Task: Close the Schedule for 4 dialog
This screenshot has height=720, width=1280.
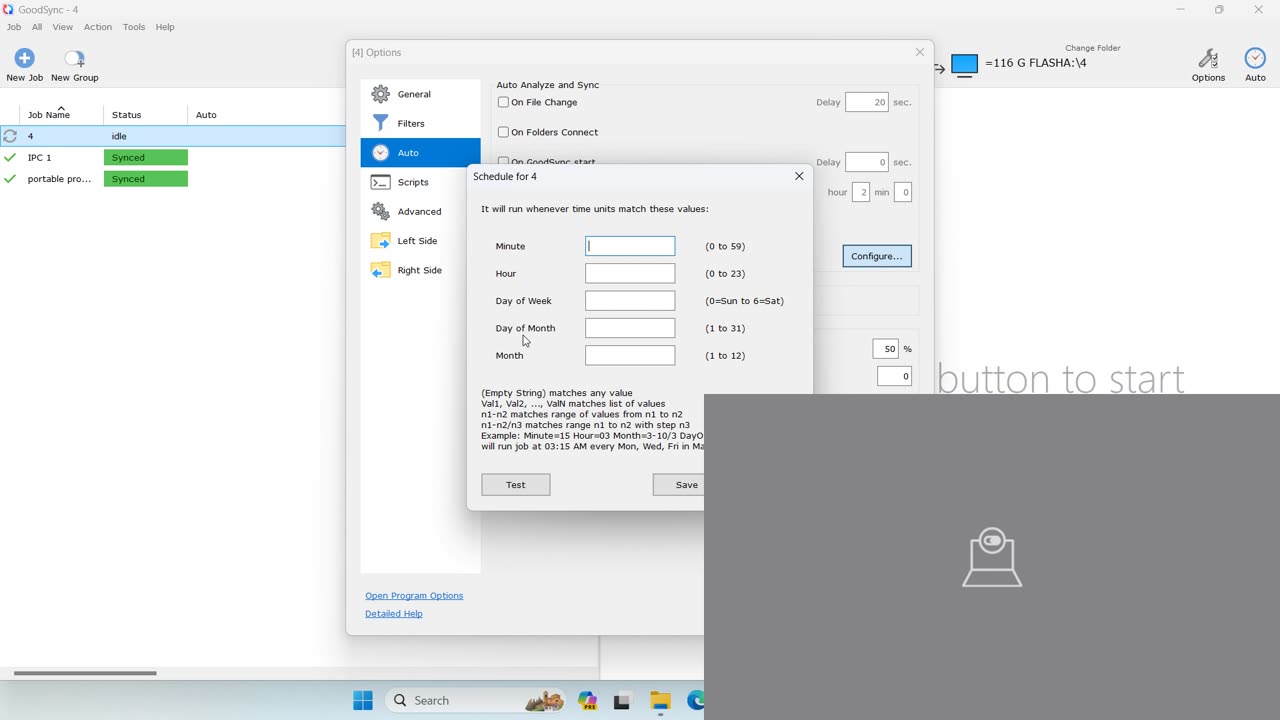Action: (799, 176)
